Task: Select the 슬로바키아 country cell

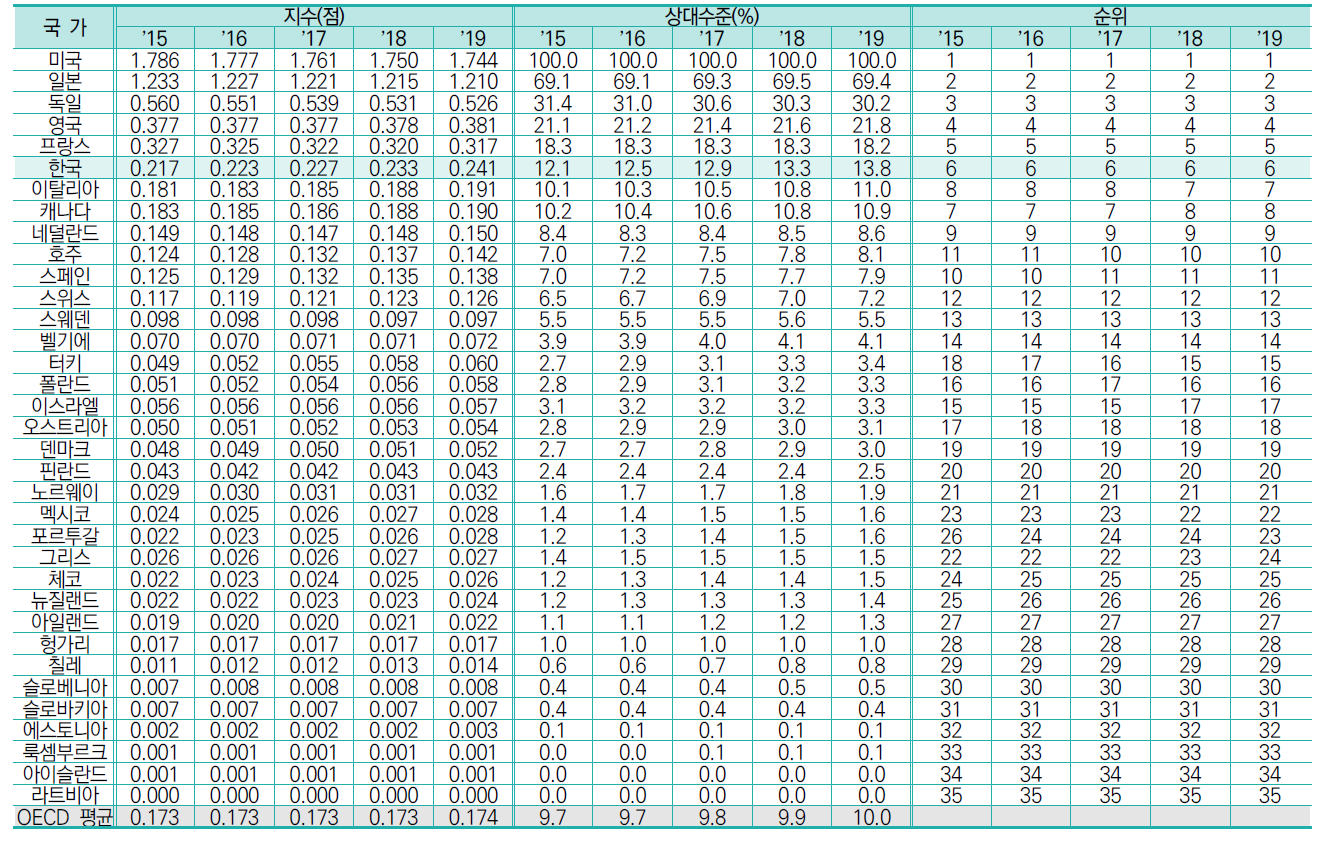Action: click(x=64, y=710)
